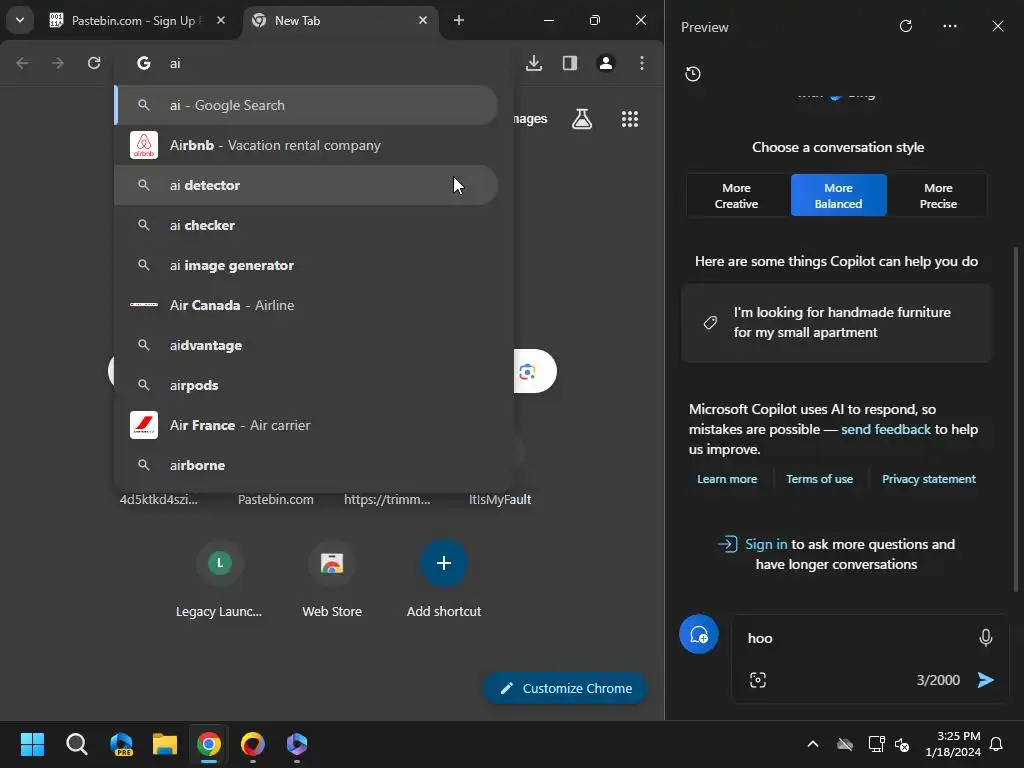Use the microphone in Copilot input
Image resolution: width=1024 pixels, height=768 pixels.
[x=985, y=637]
